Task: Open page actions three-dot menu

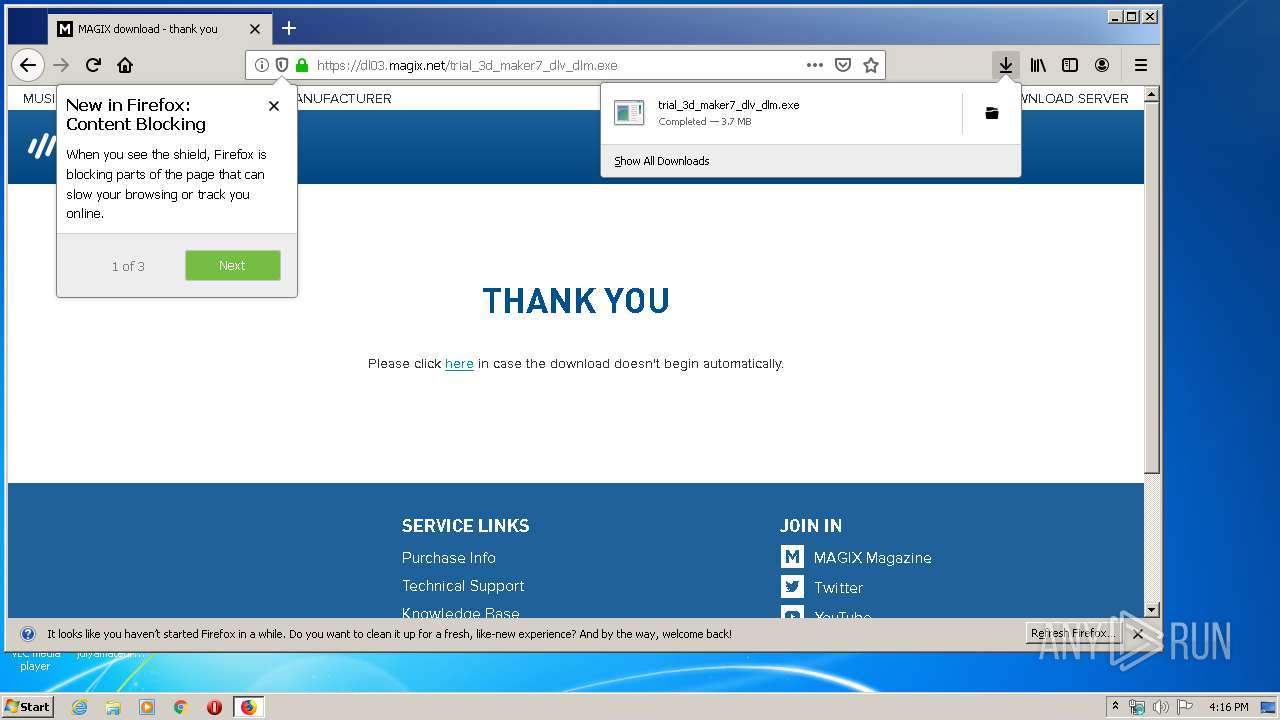Action: point(815,65)
